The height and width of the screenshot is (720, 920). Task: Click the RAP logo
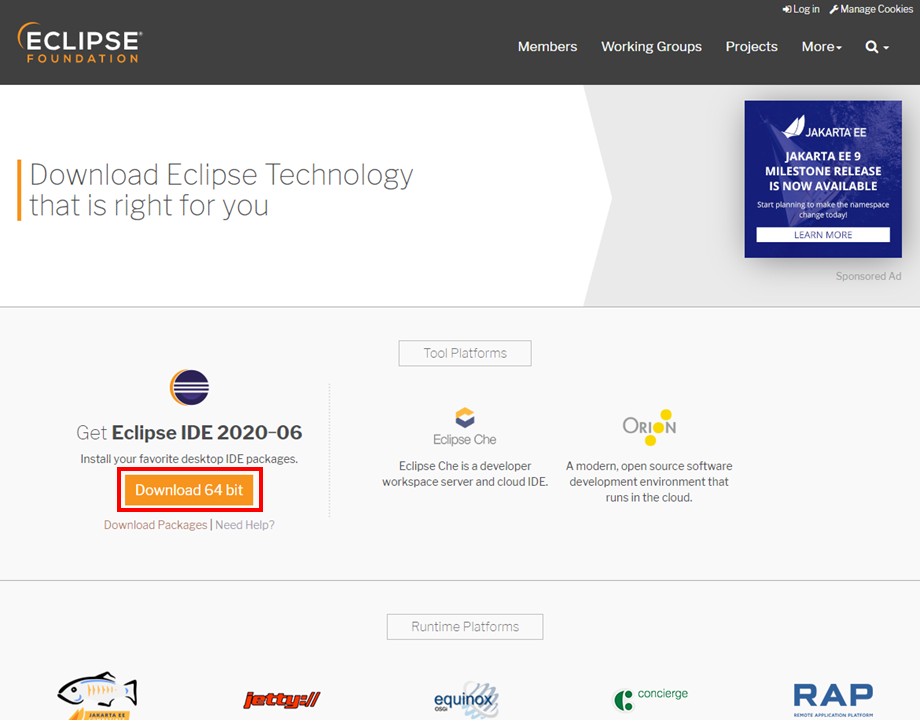tap(833, 699)
